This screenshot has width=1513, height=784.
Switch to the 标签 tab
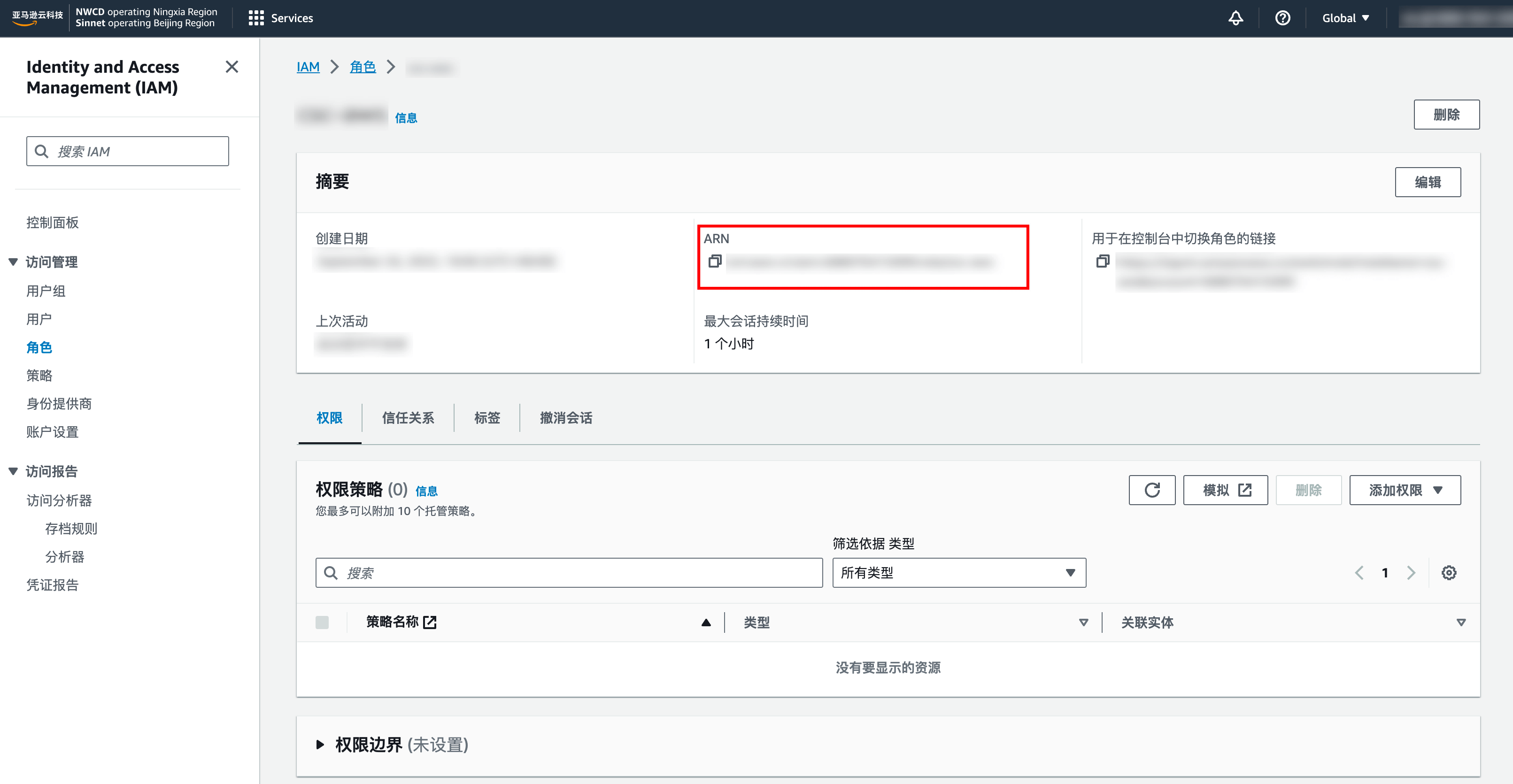[487, 417]
